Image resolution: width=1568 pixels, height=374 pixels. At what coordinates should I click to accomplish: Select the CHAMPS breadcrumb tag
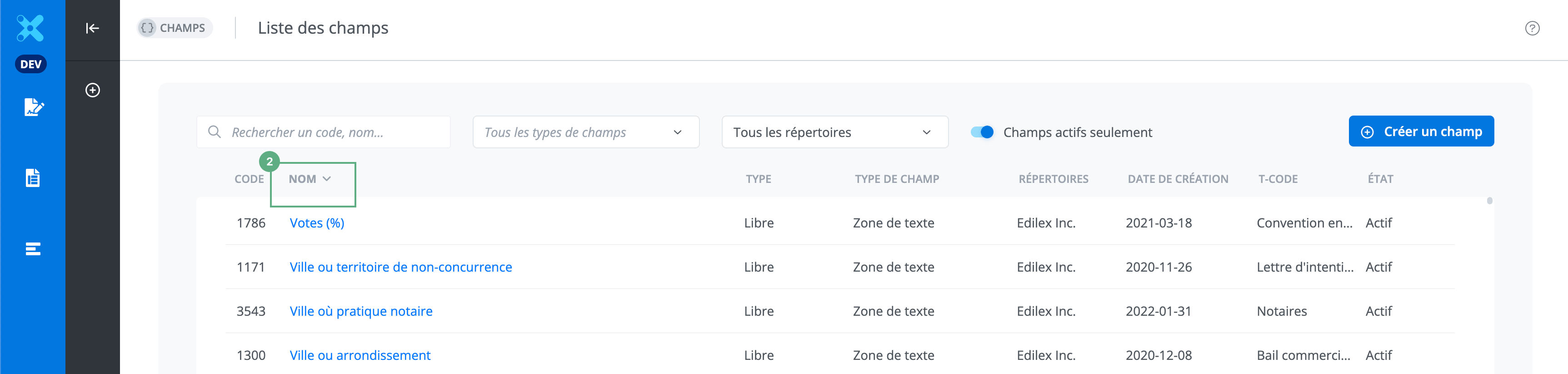click(x=175, y=28)
